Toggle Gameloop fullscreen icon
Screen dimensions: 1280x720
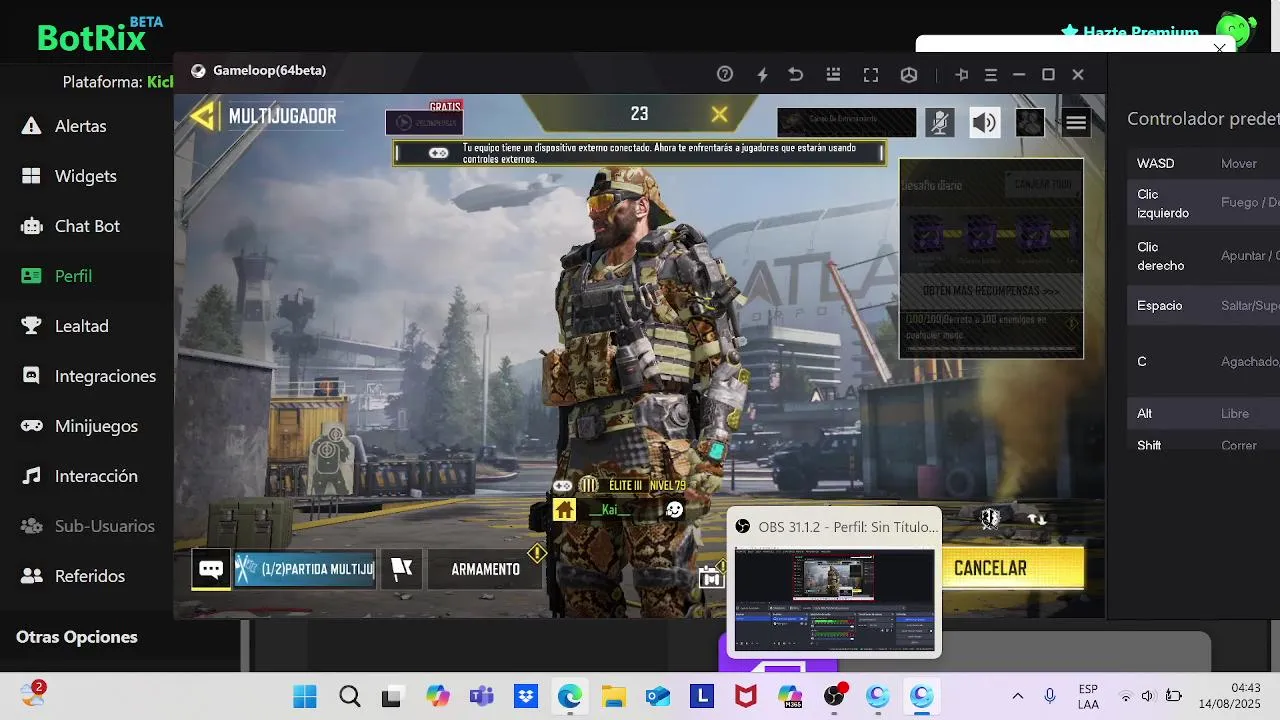(x=871, y=74)
